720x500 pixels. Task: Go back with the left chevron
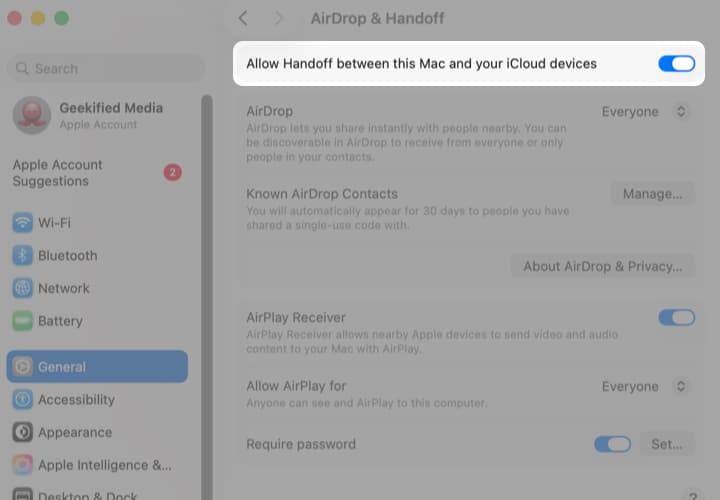[243, 18]
